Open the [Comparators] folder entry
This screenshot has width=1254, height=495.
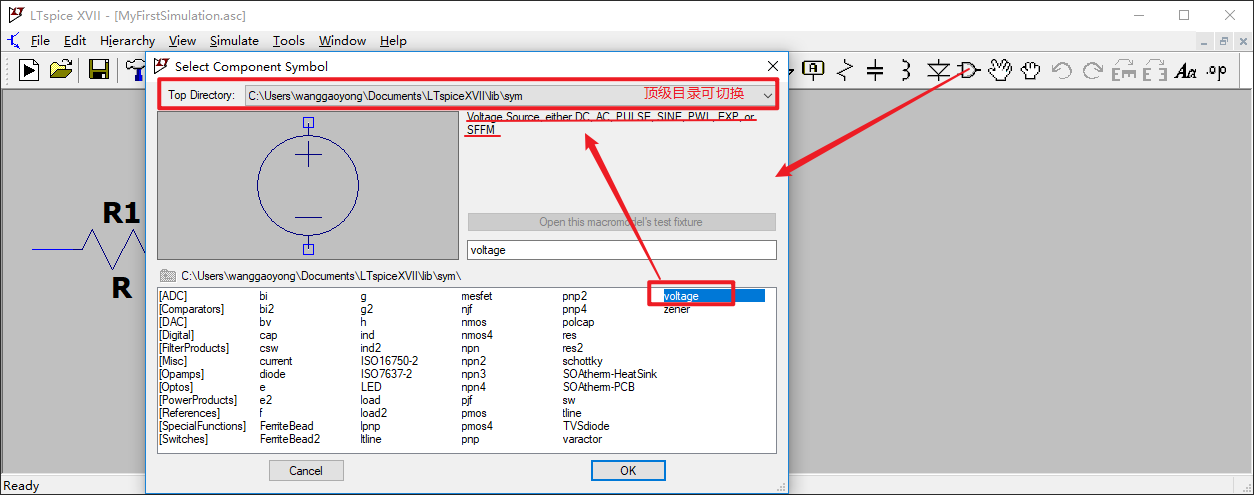pyautogui.click(x=190, y=309)
